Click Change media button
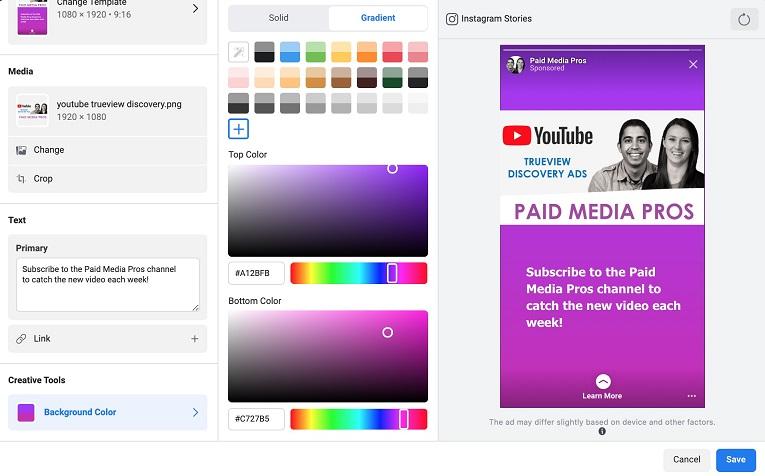765x476 pixels. click(107, 150)
